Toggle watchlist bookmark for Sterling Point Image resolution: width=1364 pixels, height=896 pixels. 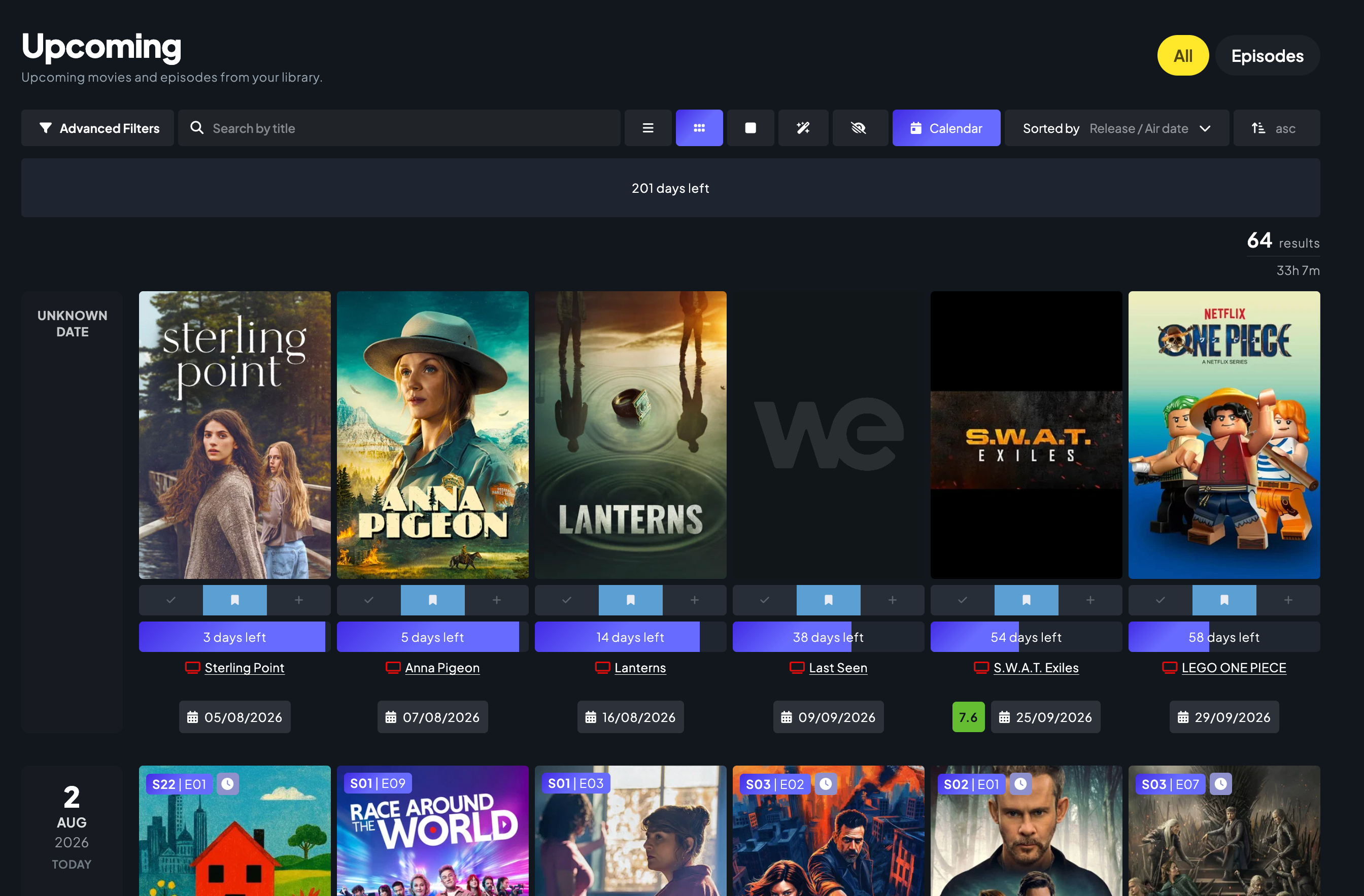pos(235,600)
